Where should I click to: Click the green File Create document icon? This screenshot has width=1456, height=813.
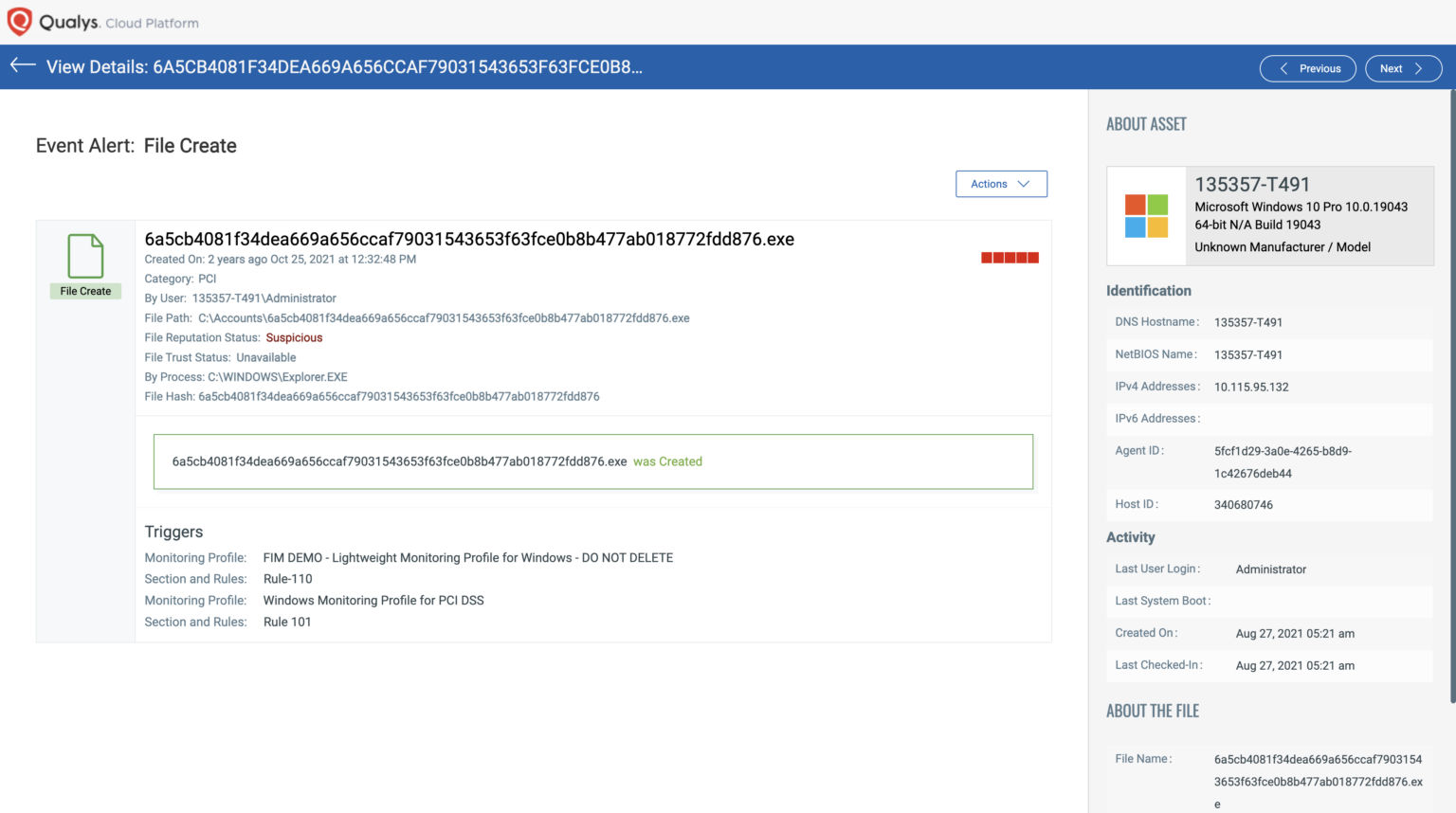tap(84, 254)
